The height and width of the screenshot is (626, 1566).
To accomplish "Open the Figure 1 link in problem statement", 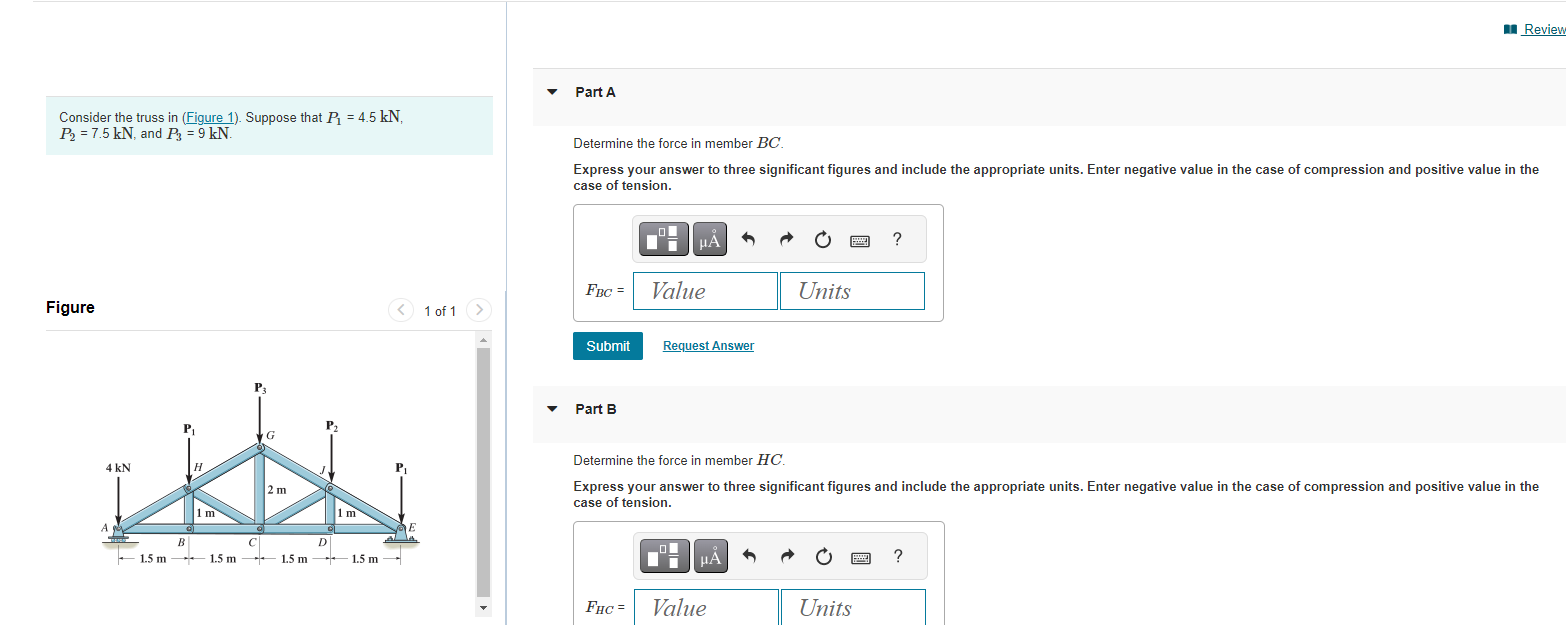I will click(x=210, y=118).
